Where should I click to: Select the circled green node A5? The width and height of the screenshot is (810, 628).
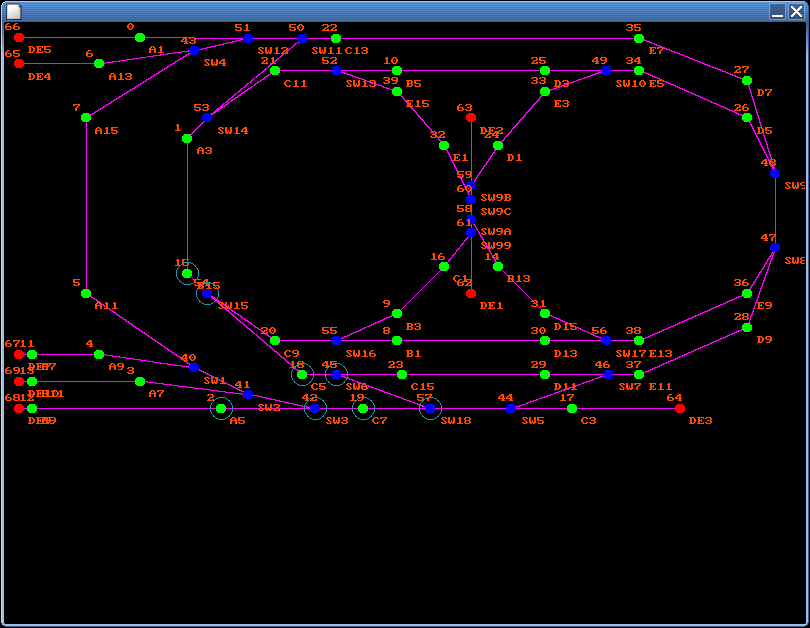[x=221, y=409]
